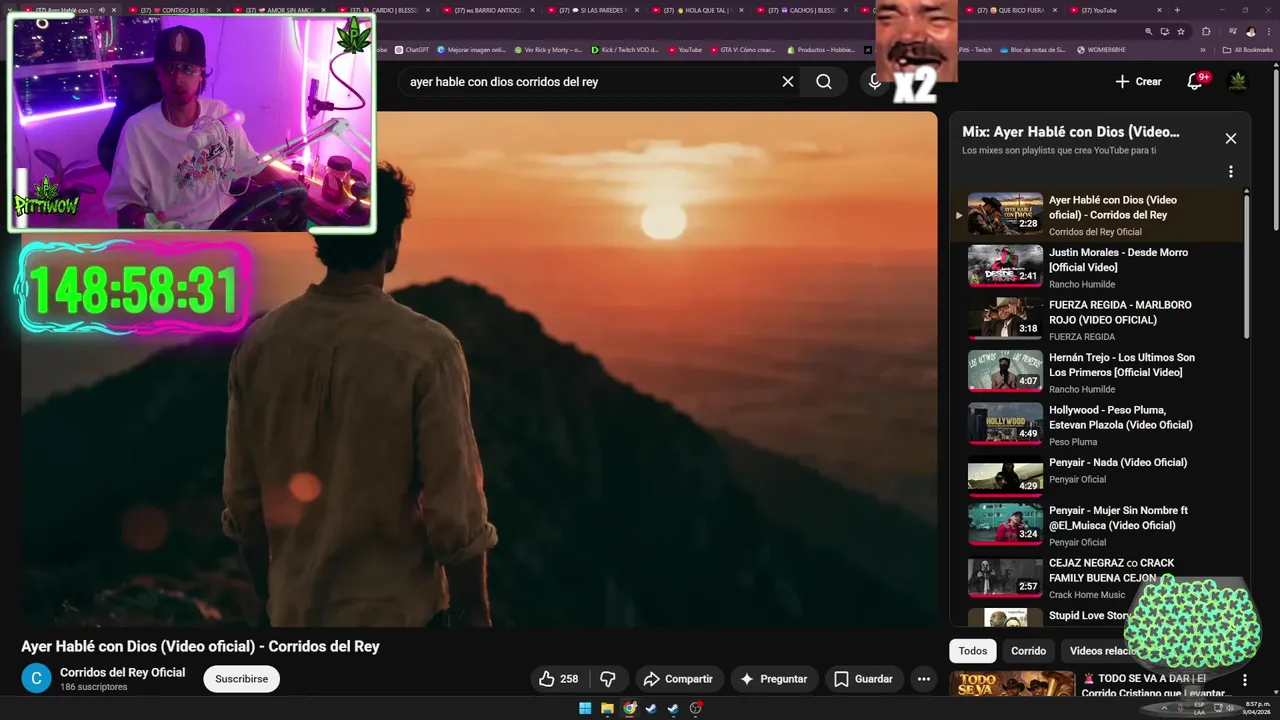Image resolution: width=1280 pixels, height=720 pixels.
Task: Focus the YouTube search input field
Action: tap(590, 82)
